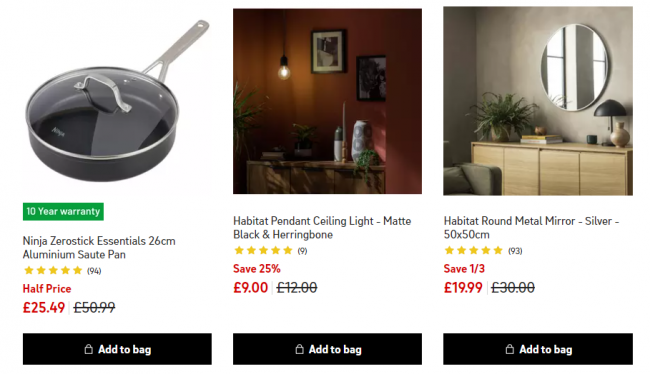650x374 pixels.
Task: Click bag icon on Ninja pan button
Action: pos(89,349)
